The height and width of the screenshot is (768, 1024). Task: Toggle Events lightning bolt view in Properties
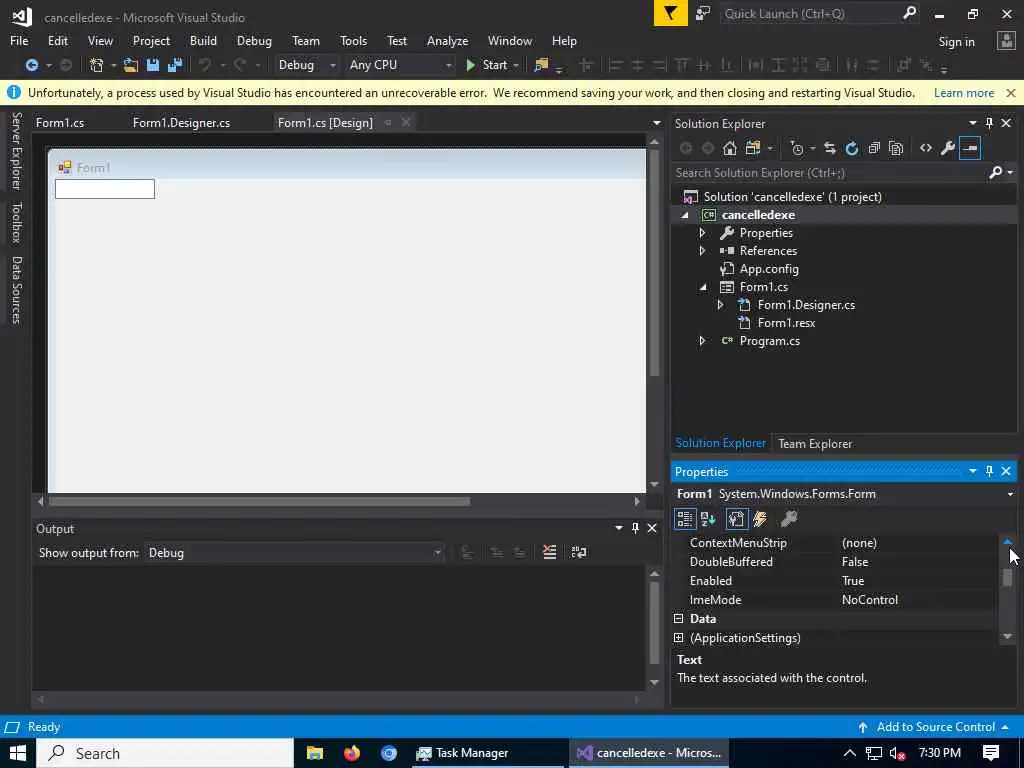tap(760, 519)
